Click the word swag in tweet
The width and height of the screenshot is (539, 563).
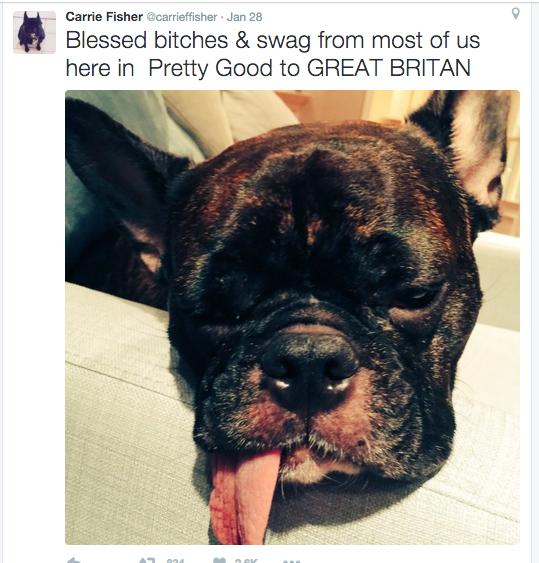(284, 41)
